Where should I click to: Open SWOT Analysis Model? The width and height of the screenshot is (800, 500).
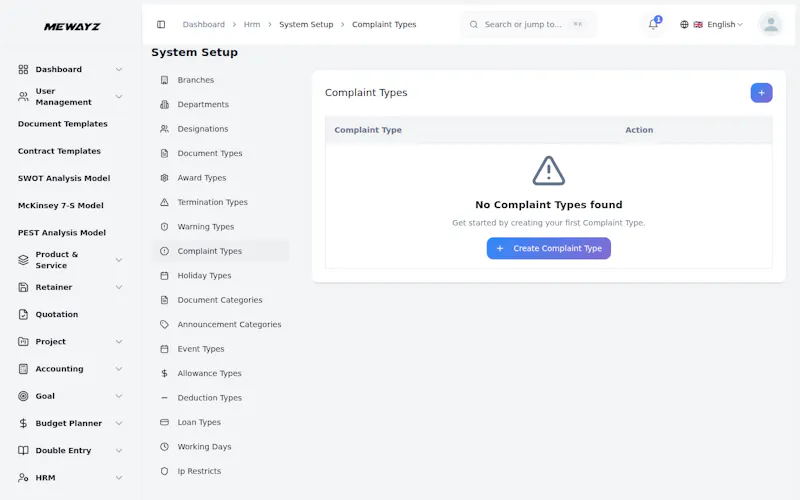coord(64,178)
